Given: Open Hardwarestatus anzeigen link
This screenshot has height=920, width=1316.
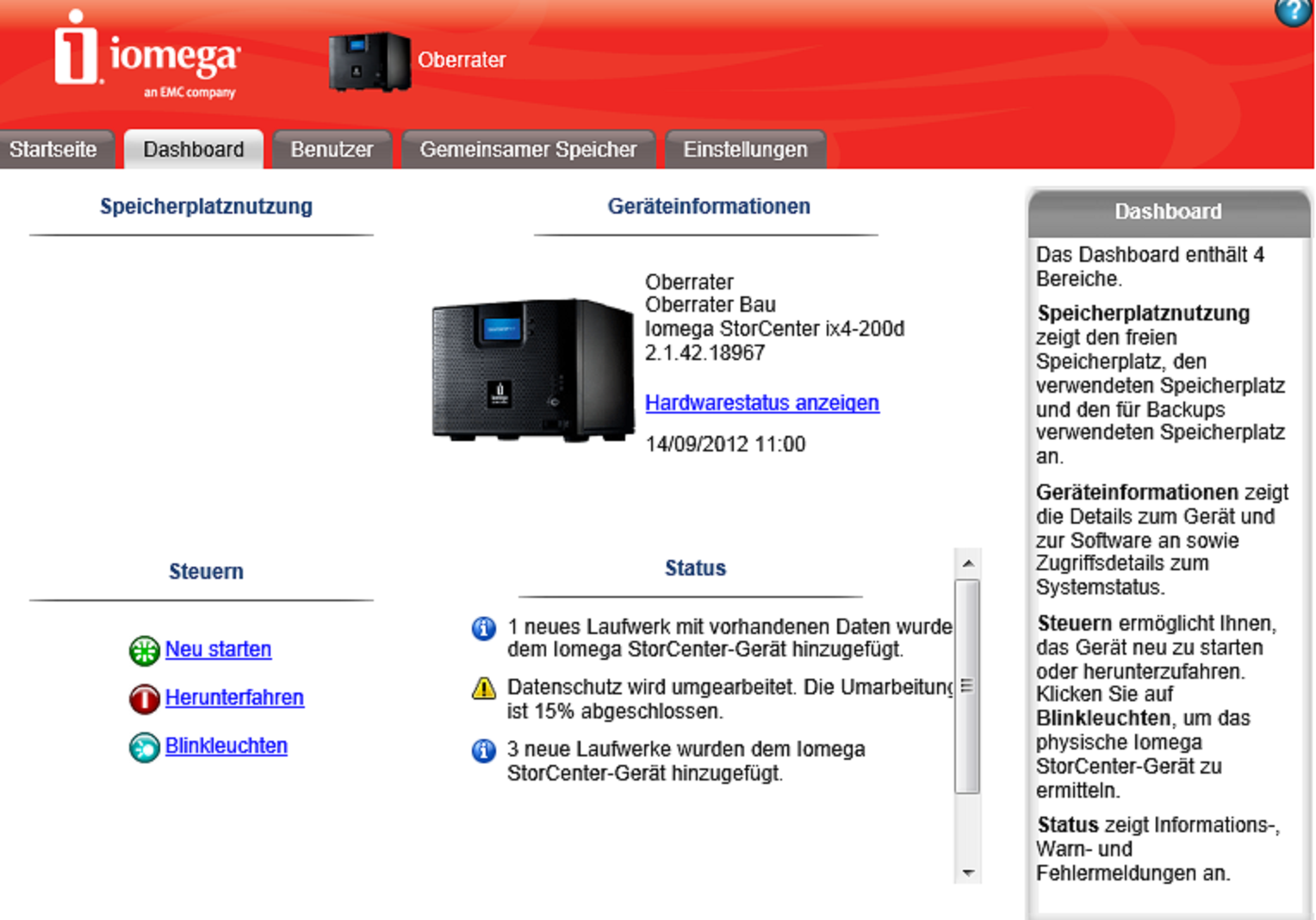Looking at the screenshot, I should [762, 402].
